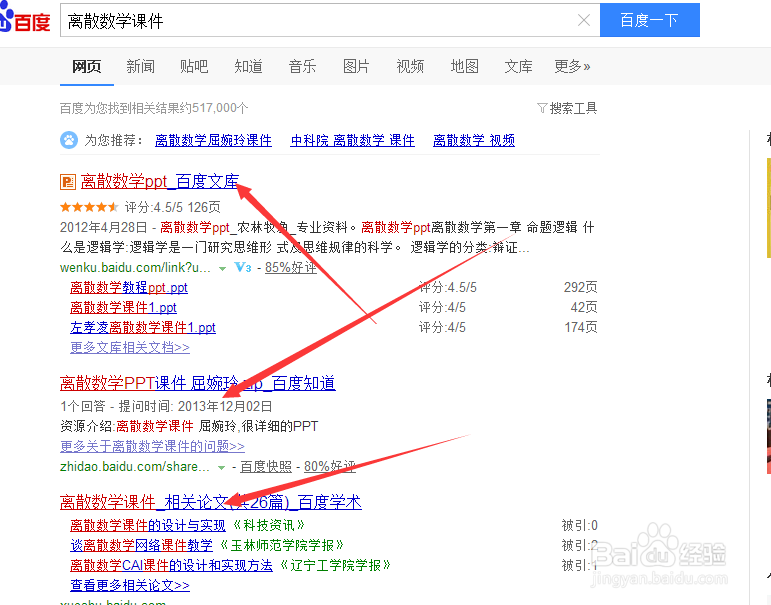Expand the 更多» menu
Viewport: 771px width, 605px height.
[572, 66]
